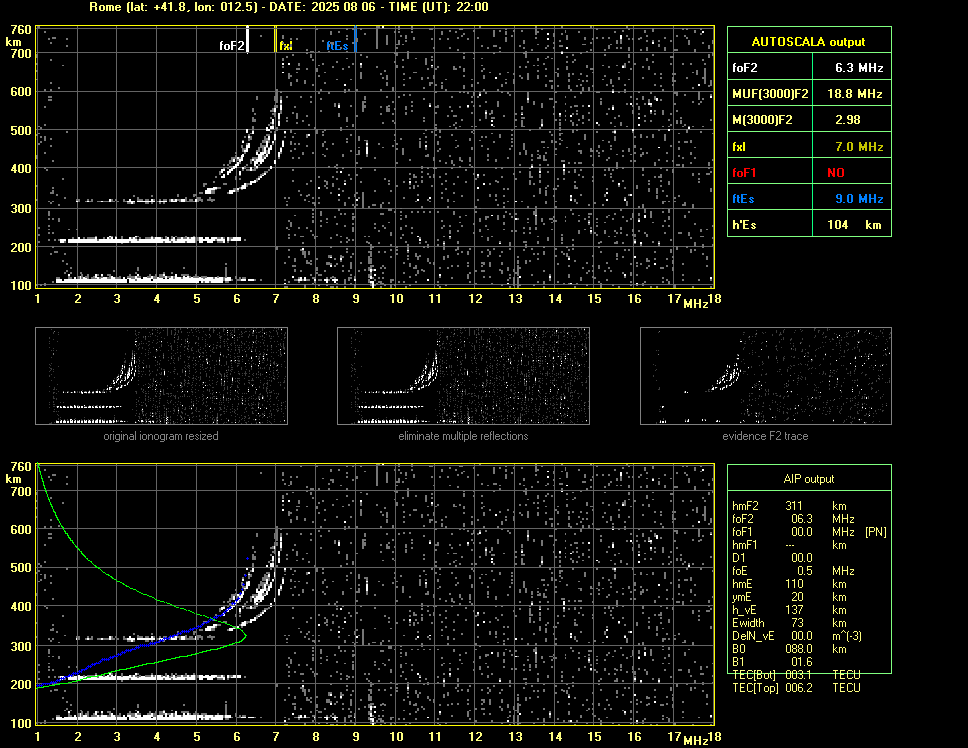Click the AUTOSCALA output table header
The width and height of the screenshot is (968, 748).
pyautogui.click(x=809, y=41)
